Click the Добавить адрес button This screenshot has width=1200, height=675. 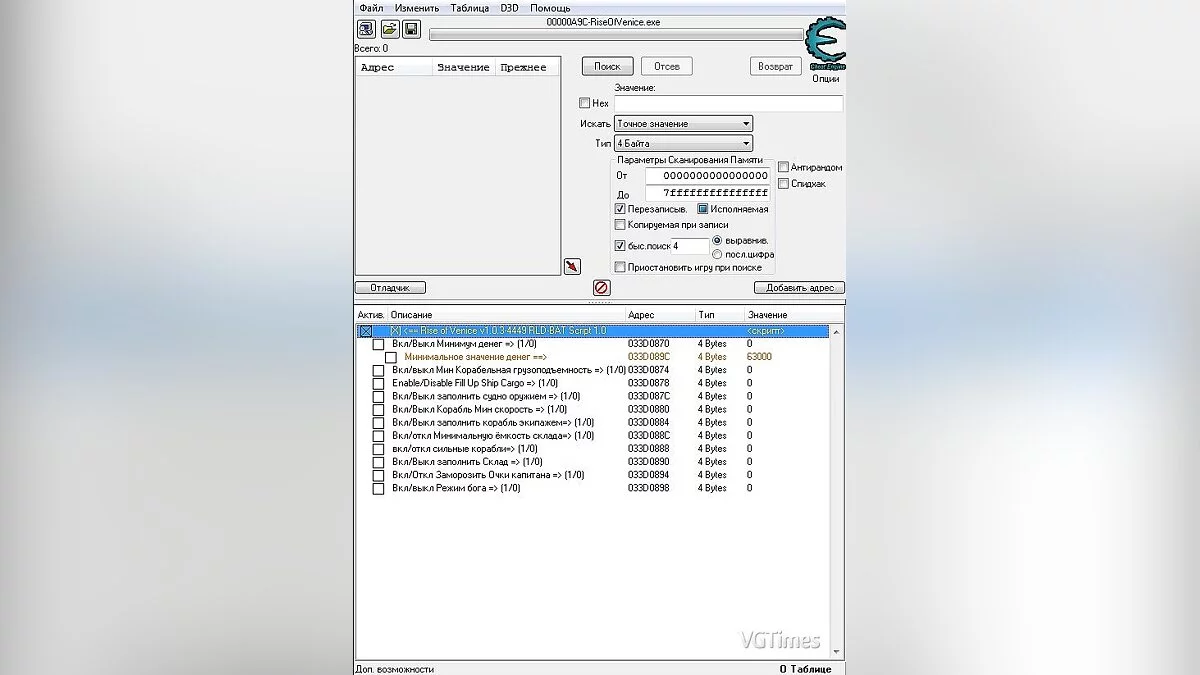(x=799, y=288)
